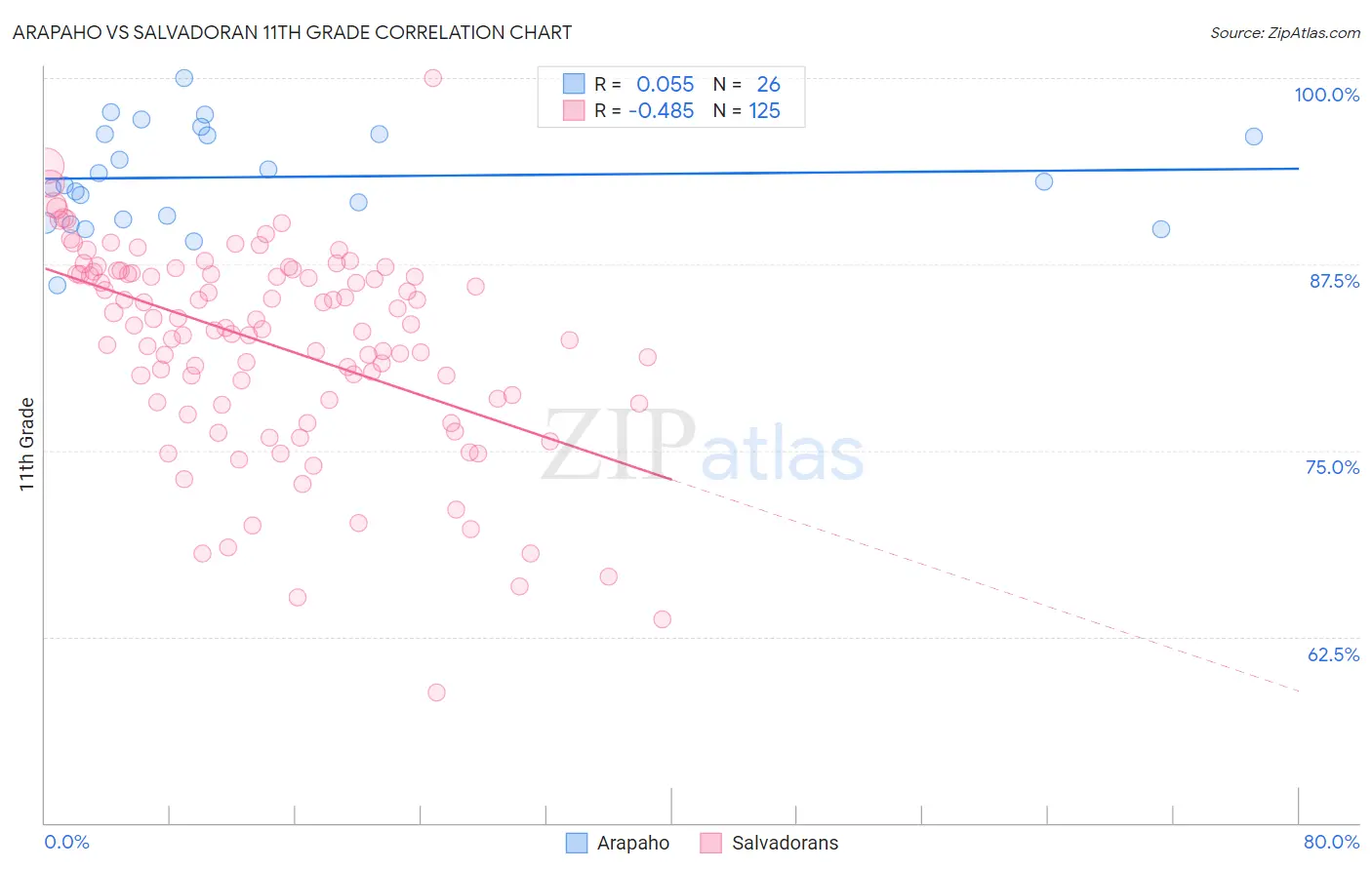Viewport: 1372px width, 870px height.
Task: Click the pink Salvadorans legend swatch at bottom
Action: pyautogui.click(x=710, y=843)
